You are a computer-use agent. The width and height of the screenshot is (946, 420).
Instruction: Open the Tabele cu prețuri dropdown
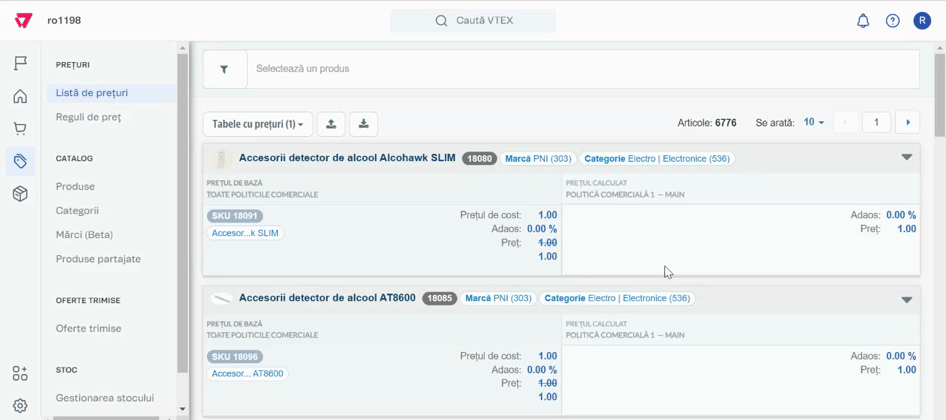[x=258, y=124]
